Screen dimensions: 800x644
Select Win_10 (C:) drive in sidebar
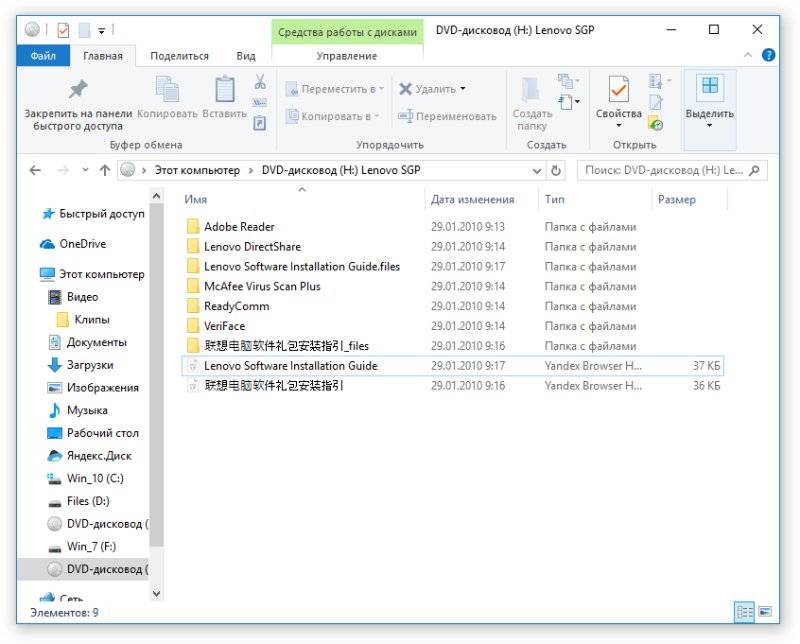pos(86,479)
